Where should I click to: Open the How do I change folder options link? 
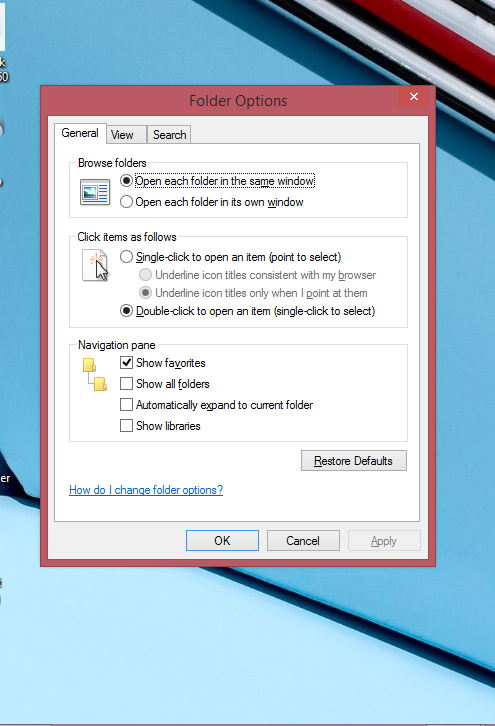pyautogui.click(x=146, y=490)
